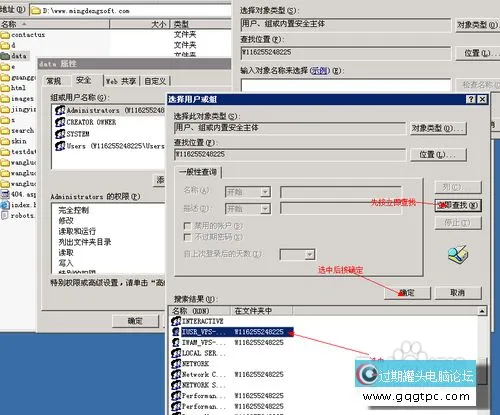The image size is (500, 415).
Task: Select Administrators group icon in data properties
Action: click(x=60, y=110)
